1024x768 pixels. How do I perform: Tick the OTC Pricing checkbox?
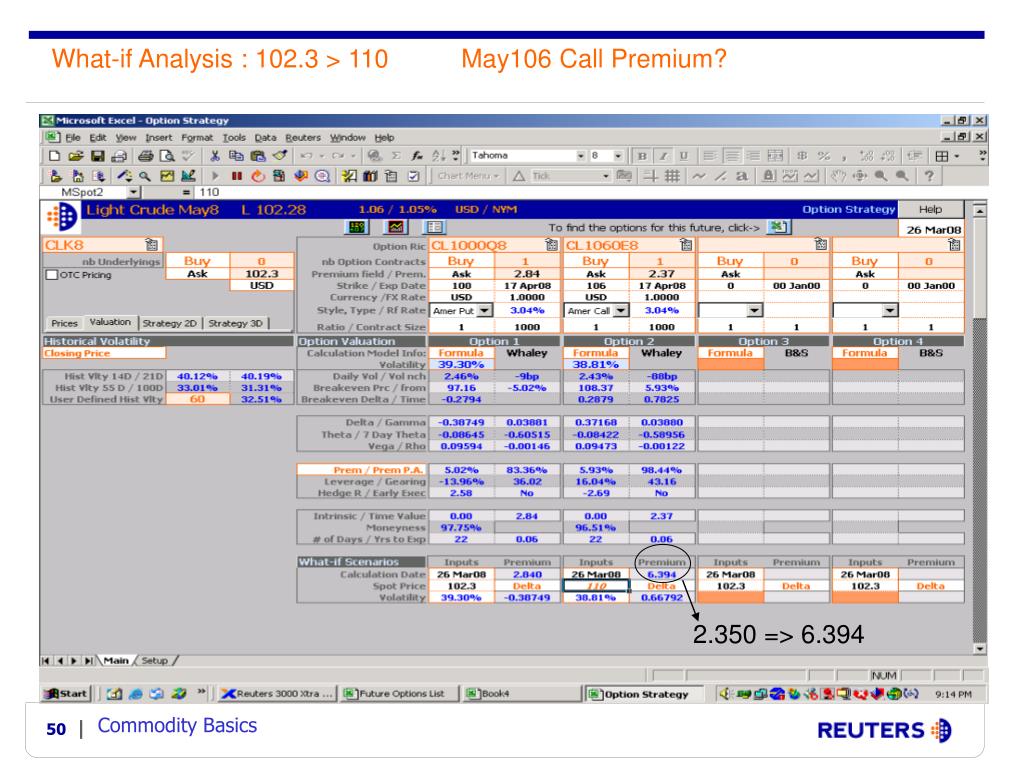pos(52,275)
